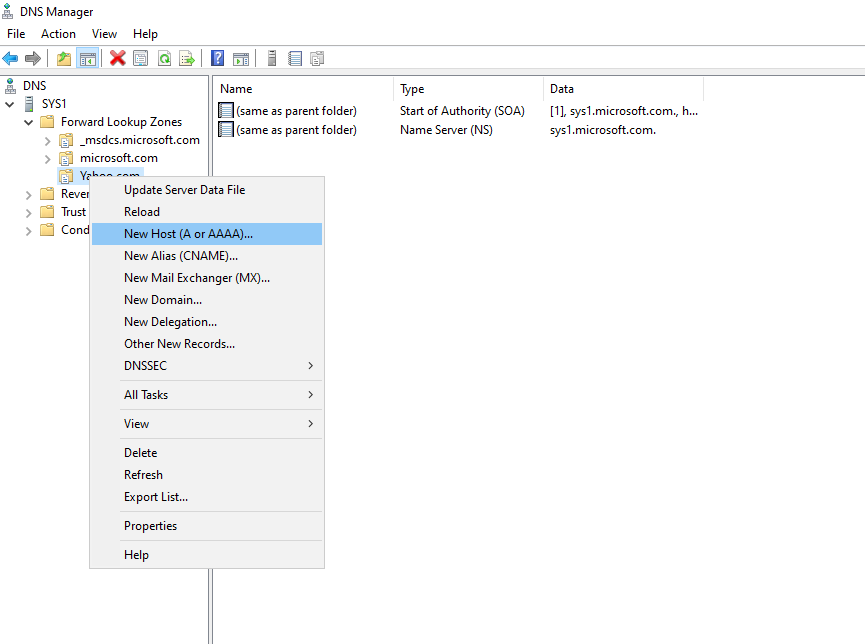This screenshot has height=644, width=865.
Task: Click the sys1.microsoft.com. data cell
Action: [602, 130]
